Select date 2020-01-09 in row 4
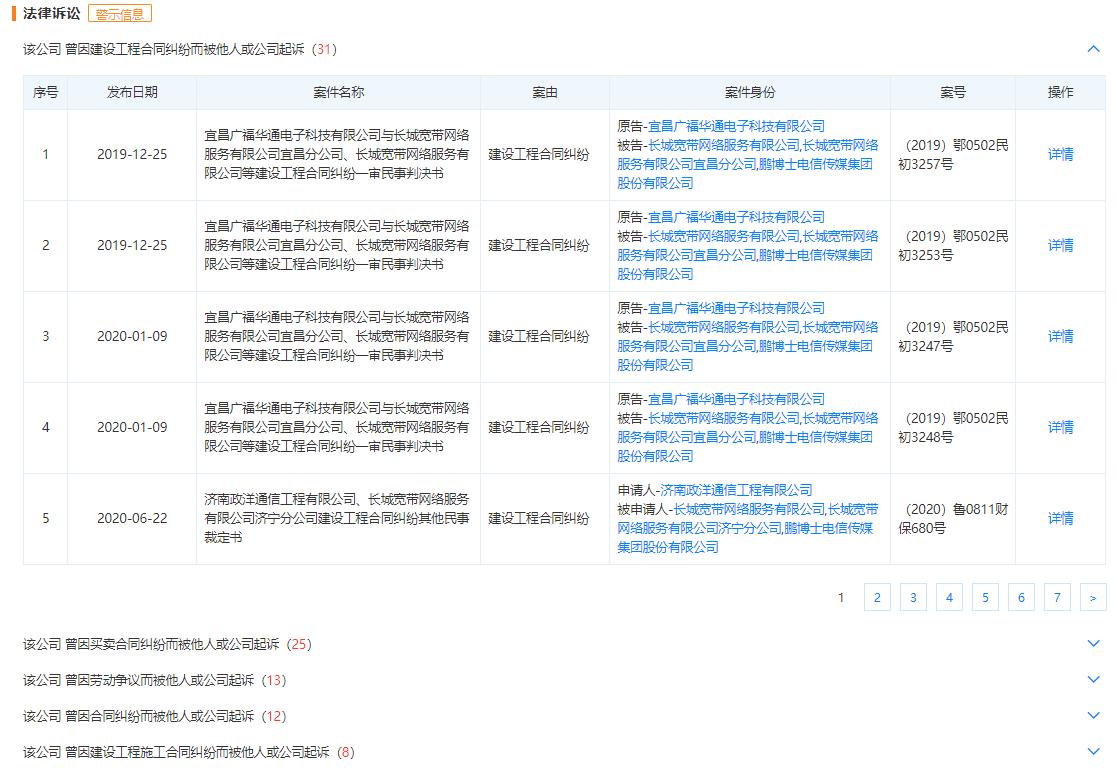1118x782 pixels. 132,427
